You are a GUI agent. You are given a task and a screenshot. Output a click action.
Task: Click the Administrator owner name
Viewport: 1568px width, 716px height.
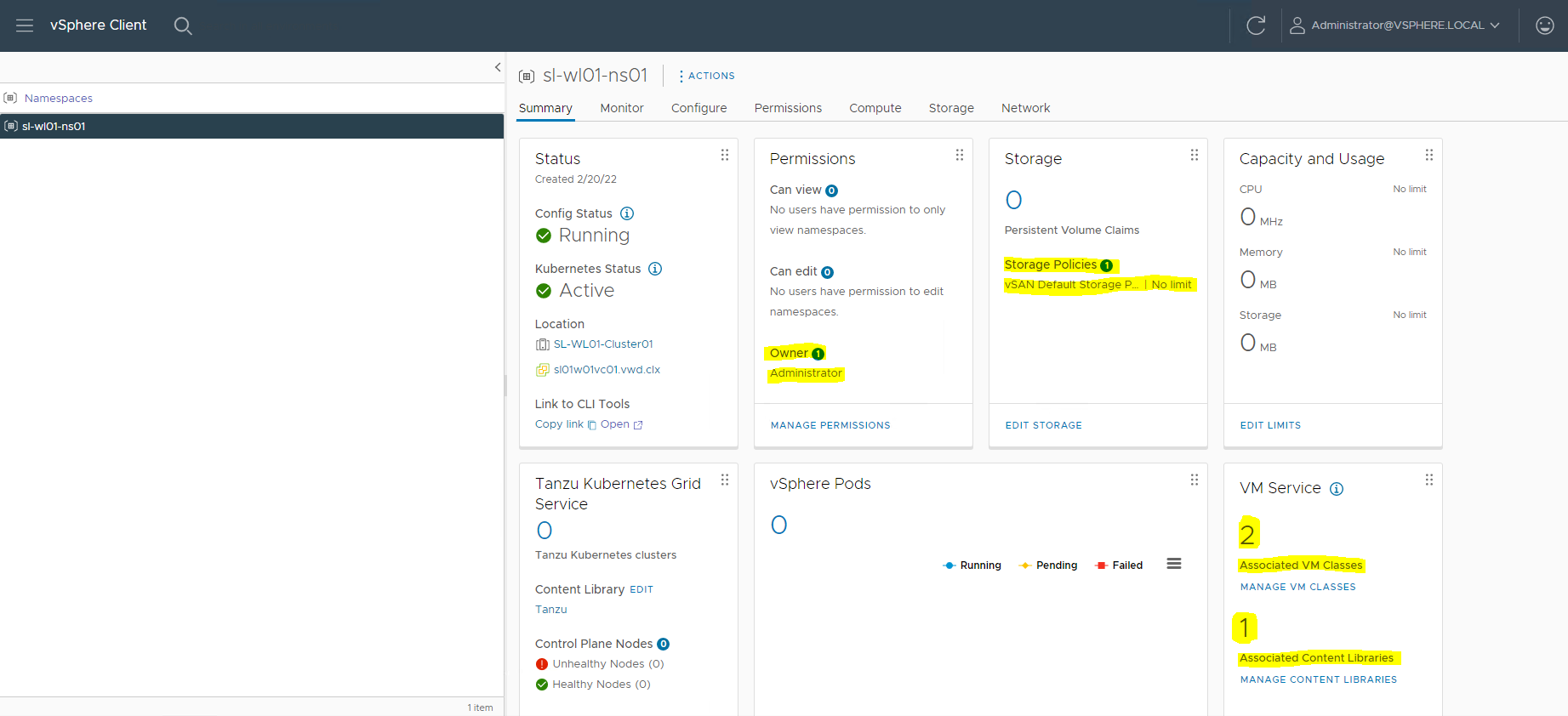tap(806, 373)
